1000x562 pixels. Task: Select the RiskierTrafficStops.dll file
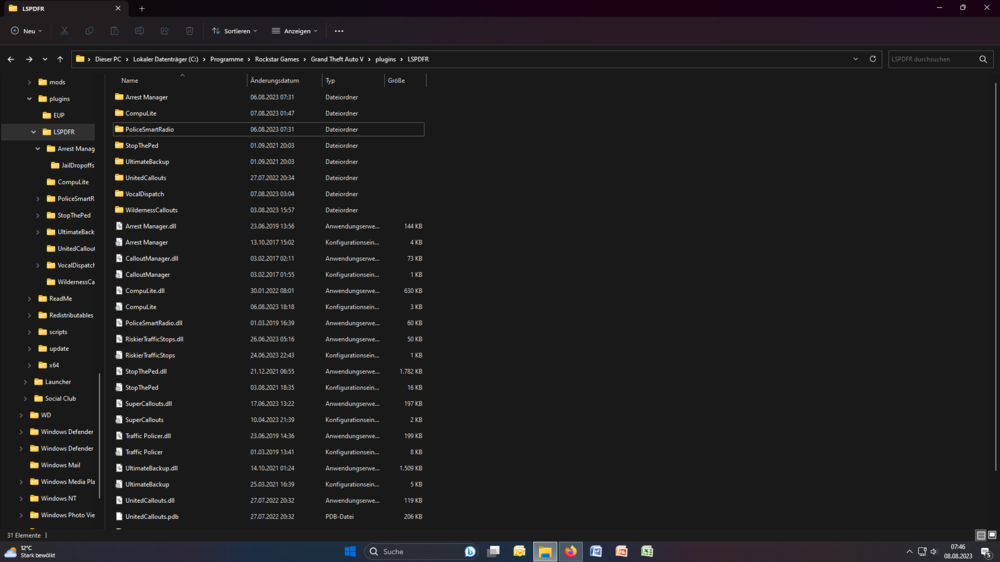tap(268, 339)
